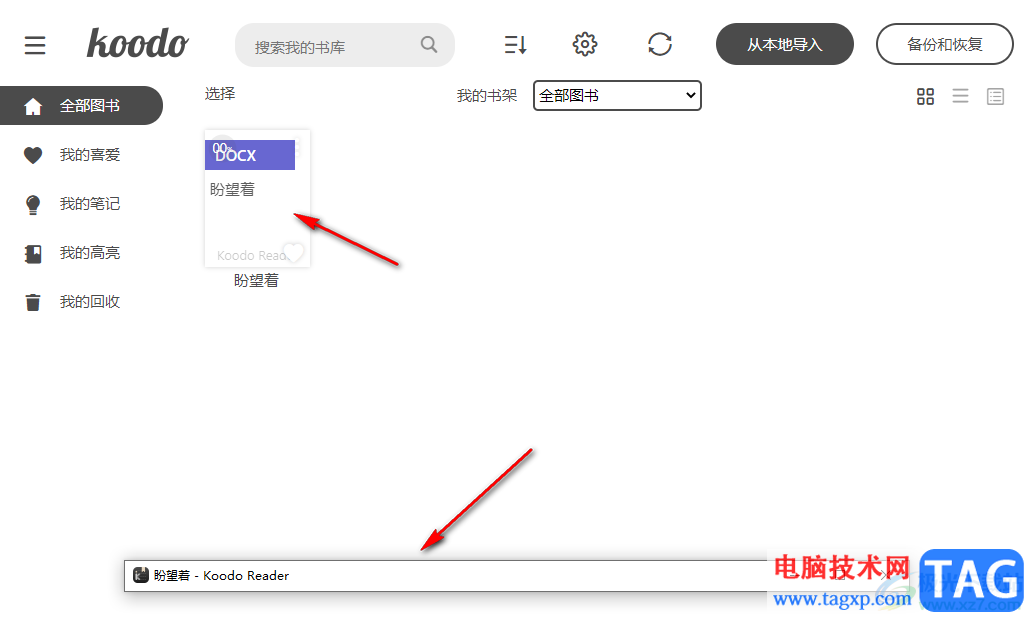
Task: Open the 盼望着 DOCX book cover
Action: click(x=257, y=198)
